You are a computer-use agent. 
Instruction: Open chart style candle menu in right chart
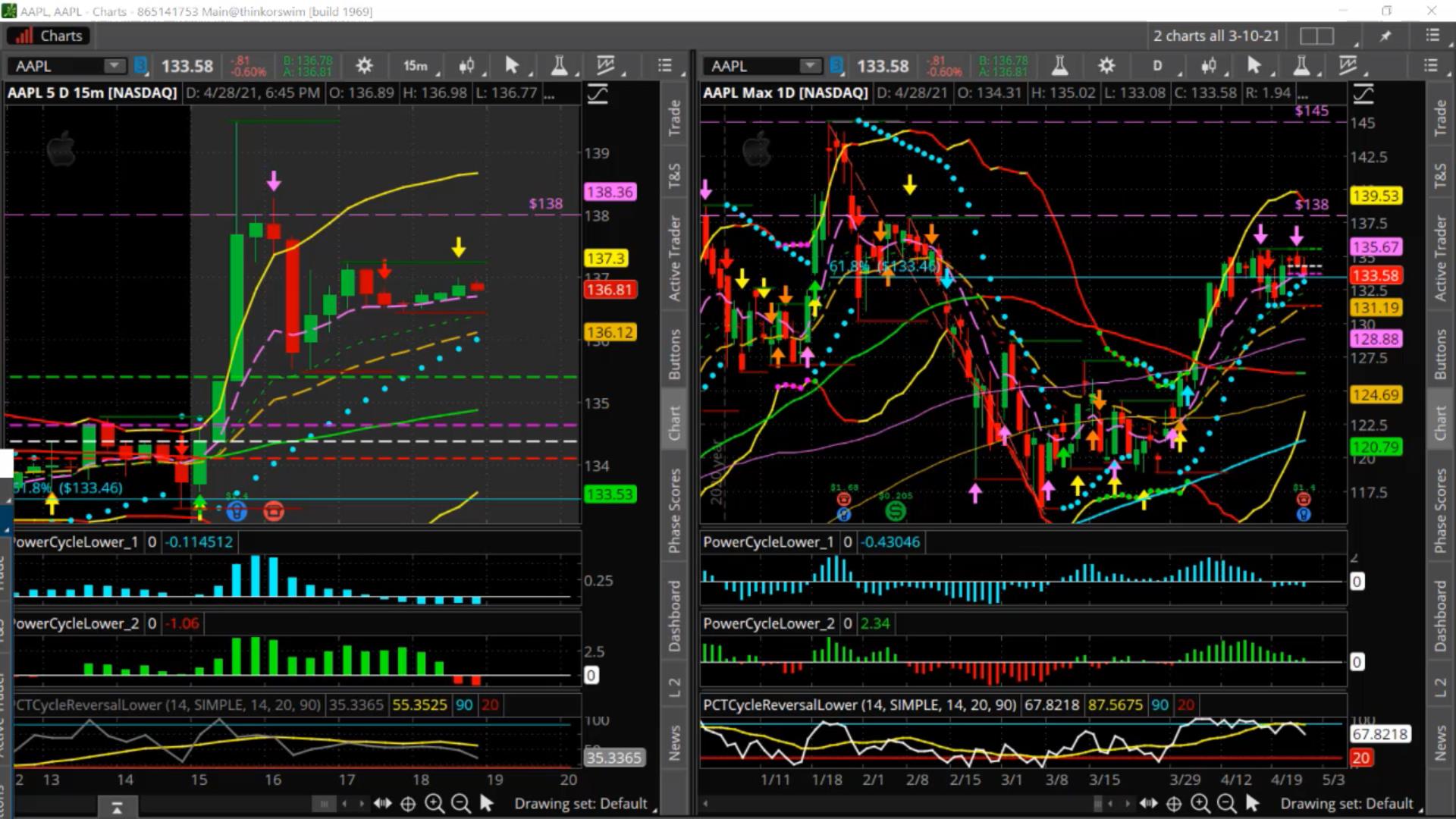(x=1209, y=66)
